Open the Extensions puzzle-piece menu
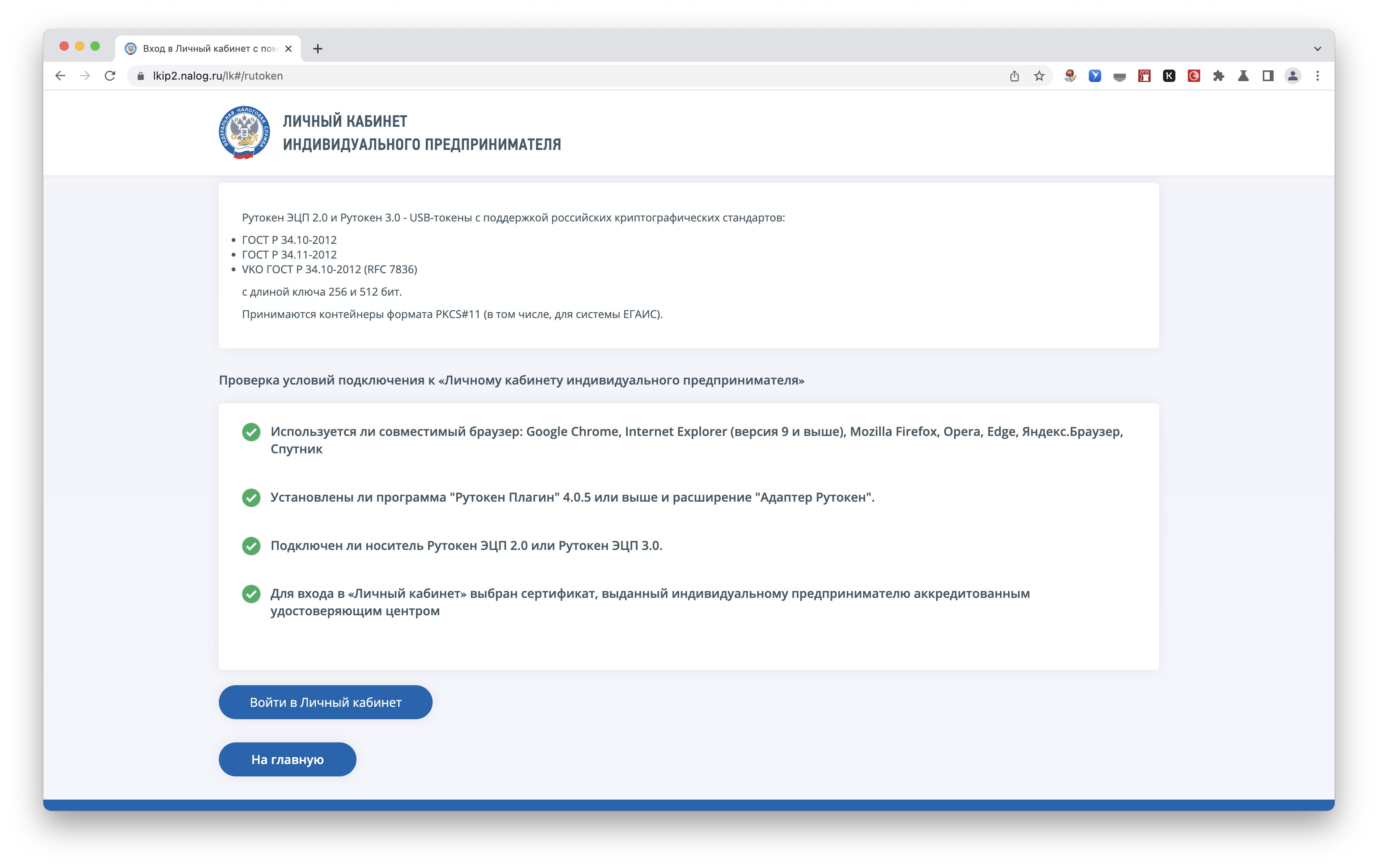Screen dimensions: 1378x868 click(1218, 76)
